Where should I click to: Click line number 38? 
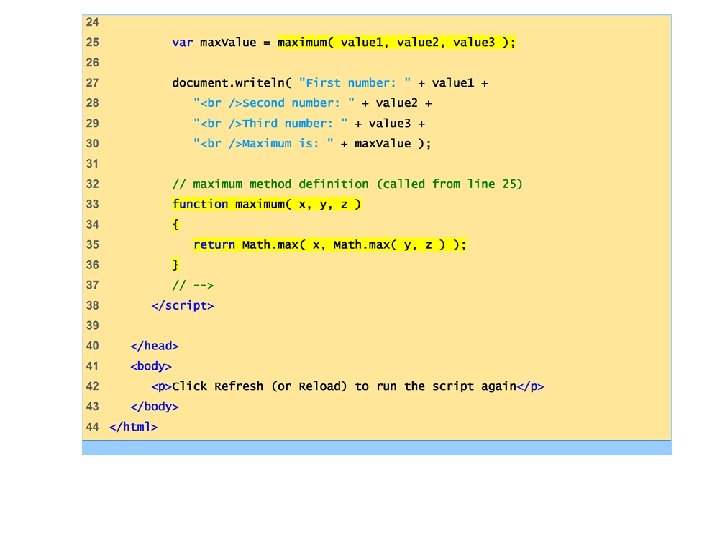point(92,305)
